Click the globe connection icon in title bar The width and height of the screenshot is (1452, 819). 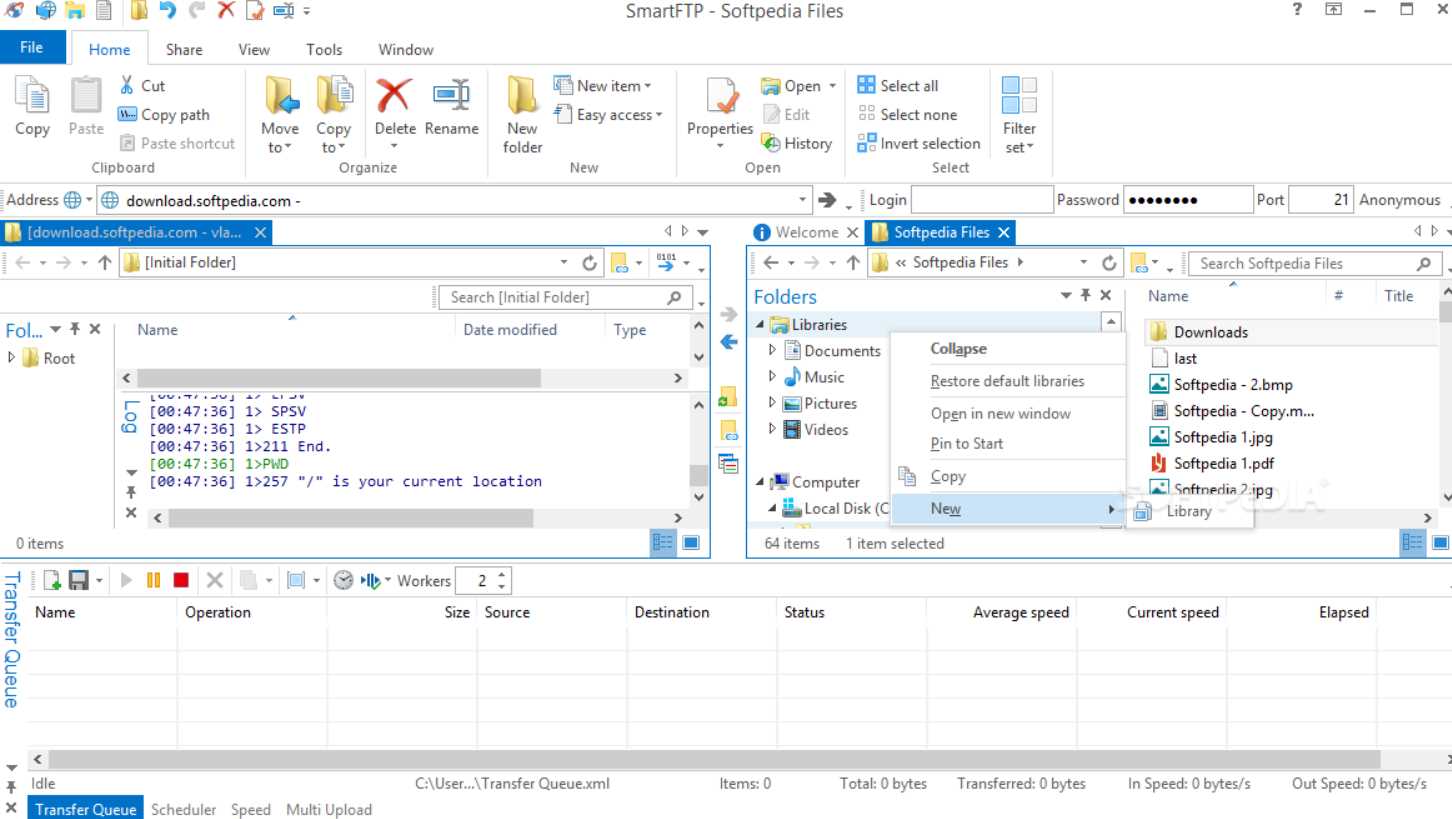[46, 10]
